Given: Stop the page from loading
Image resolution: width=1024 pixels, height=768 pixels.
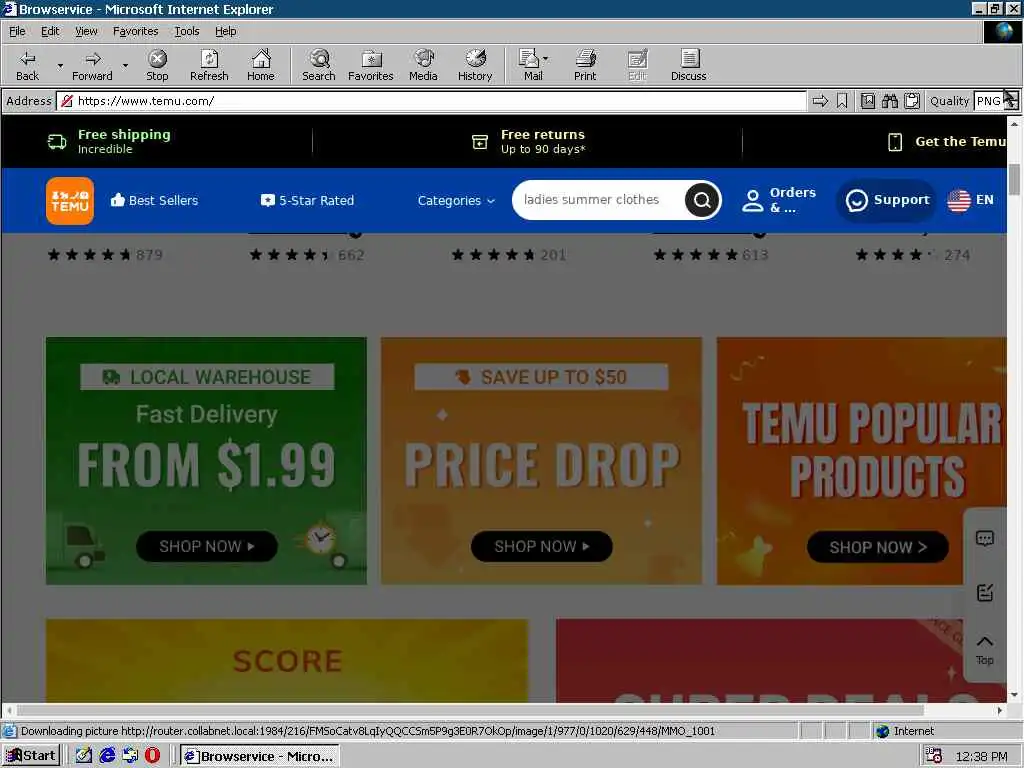Looking at the screenshot, I should tap(157, 65).
